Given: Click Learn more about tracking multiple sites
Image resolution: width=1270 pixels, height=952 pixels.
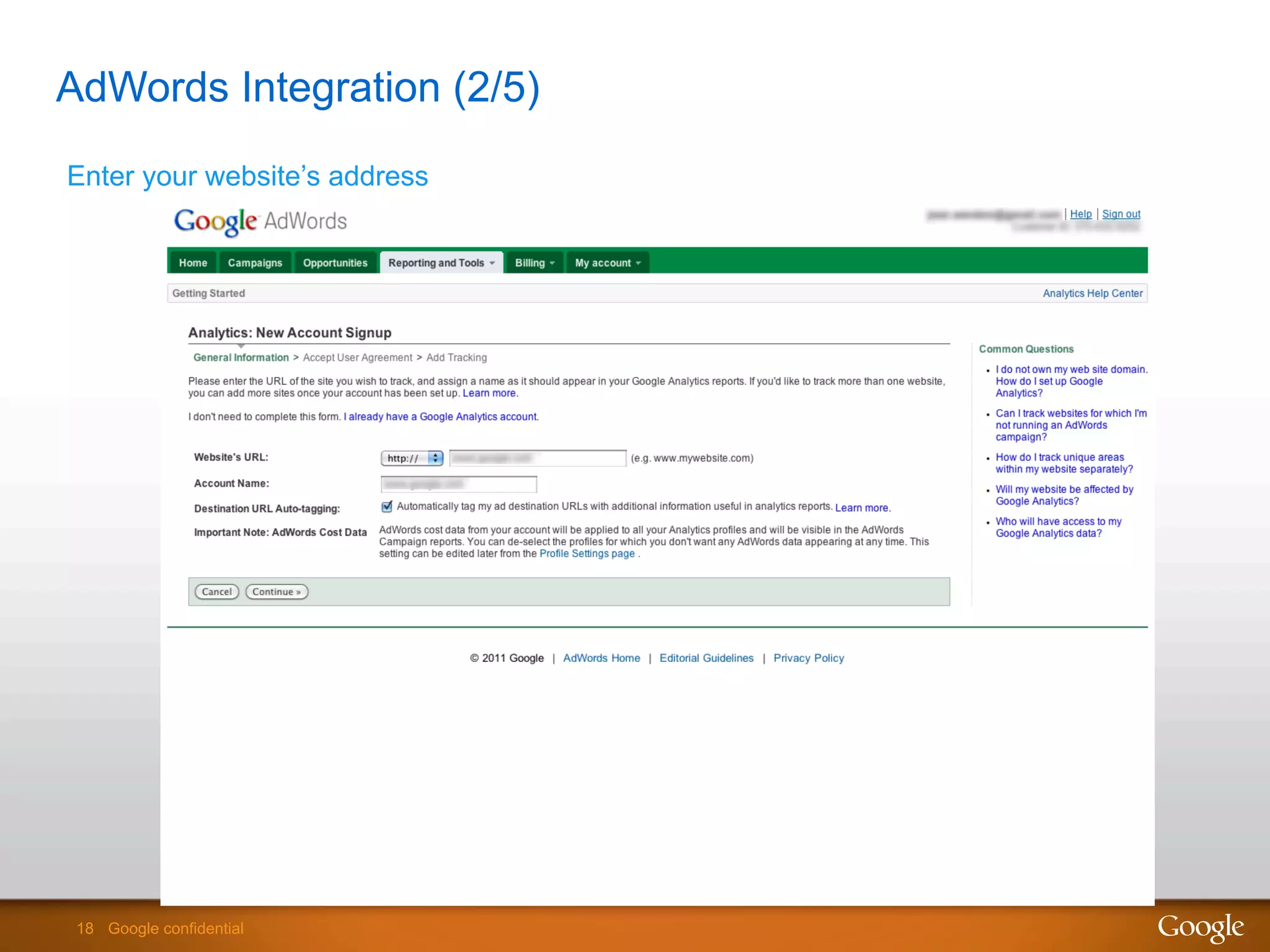Looking at the screenshot, I should (x=489, y=393).
